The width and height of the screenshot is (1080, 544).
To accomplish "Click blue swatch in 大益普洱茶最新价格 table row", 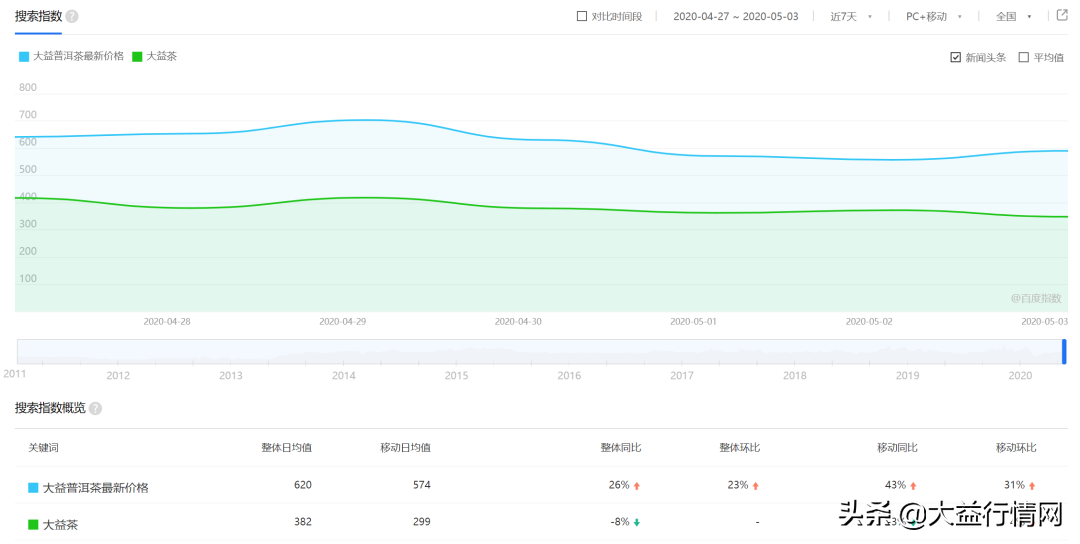I will pyautogui.click(x=33, y=488).
